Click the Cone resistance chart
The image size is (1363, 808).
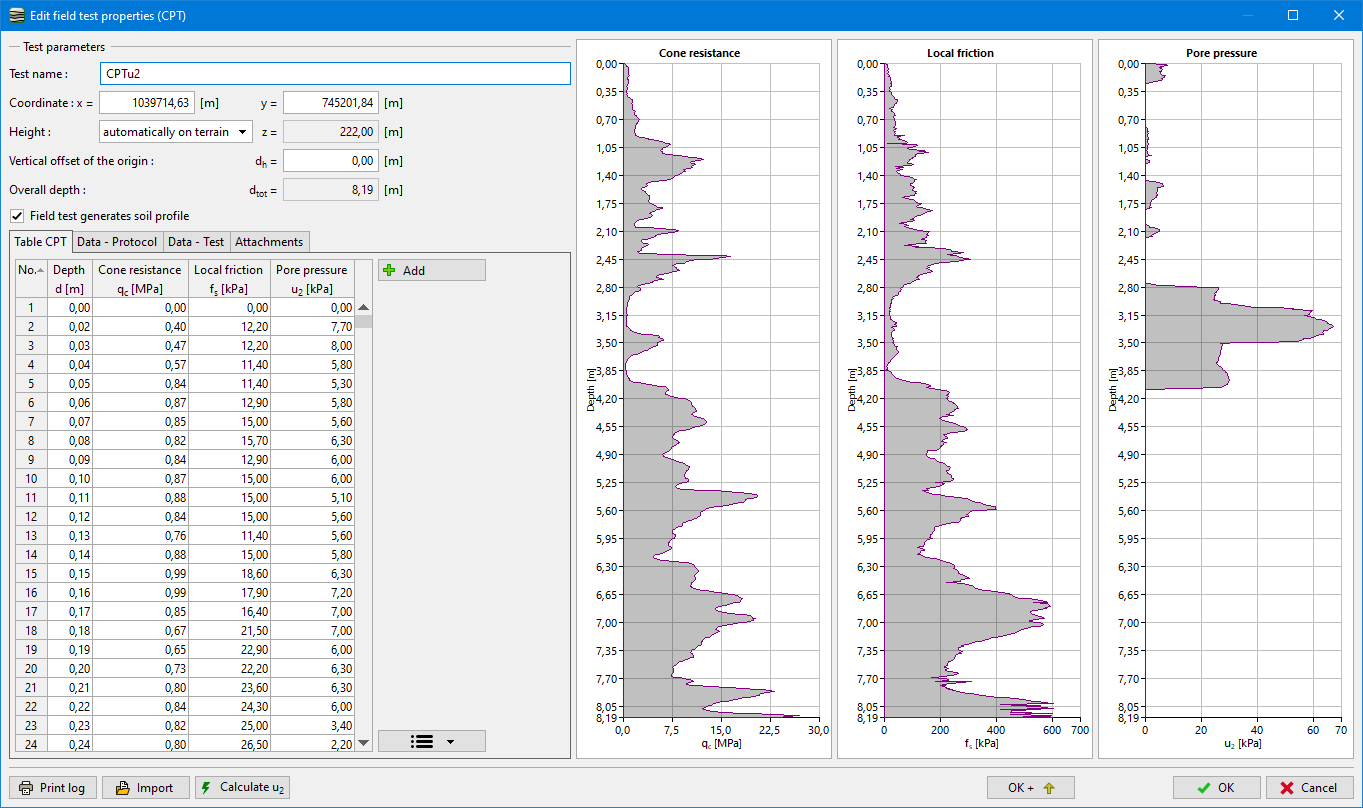(x=704, y=398)
